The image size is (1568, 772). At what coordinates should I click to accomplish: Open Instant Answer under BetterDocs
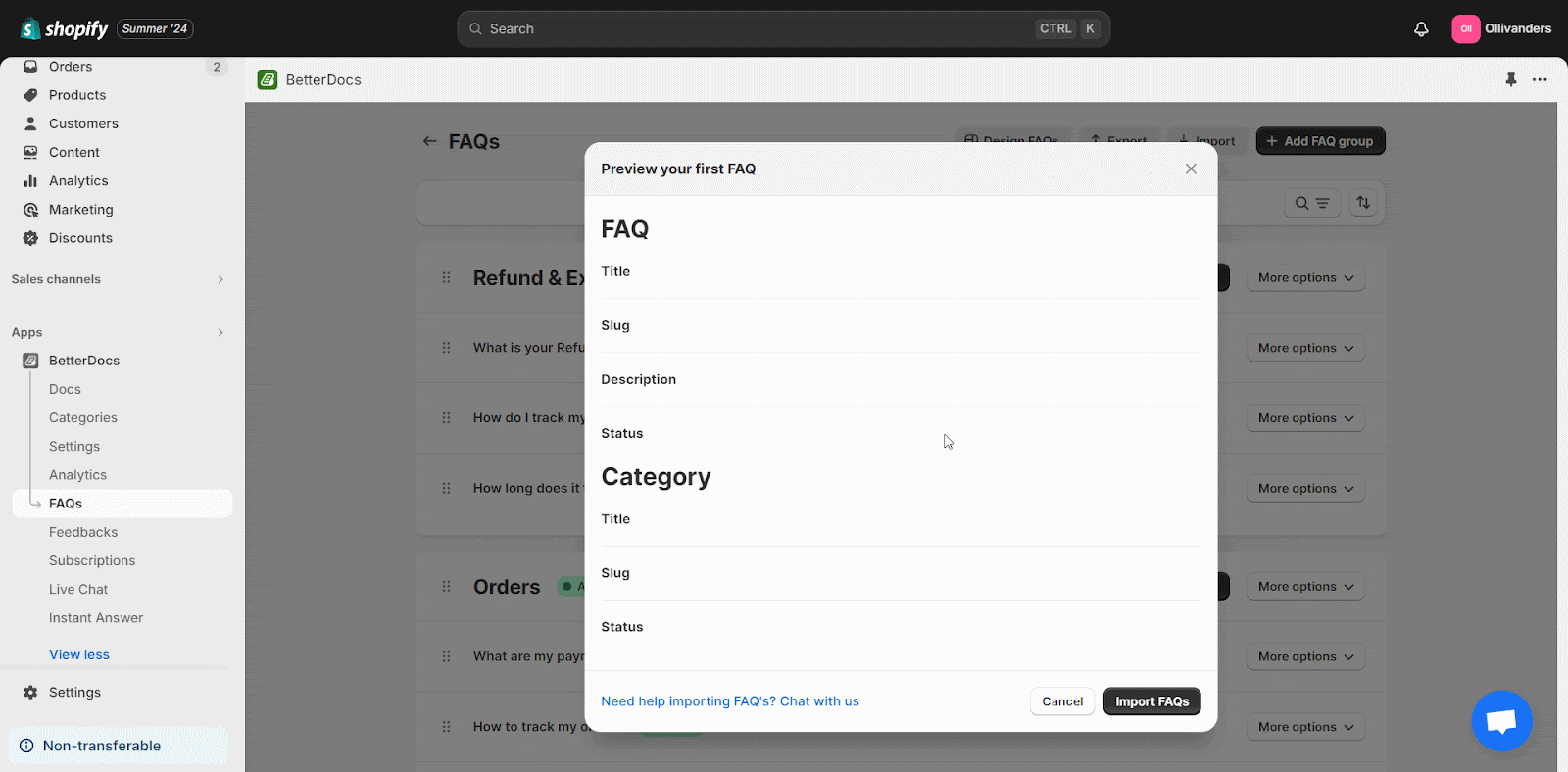(x=96, y=617)
